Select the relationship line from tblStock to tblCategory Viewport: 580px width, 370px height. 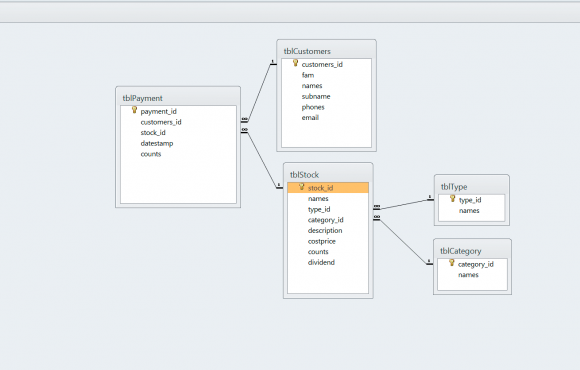click(x=404, y=242)
